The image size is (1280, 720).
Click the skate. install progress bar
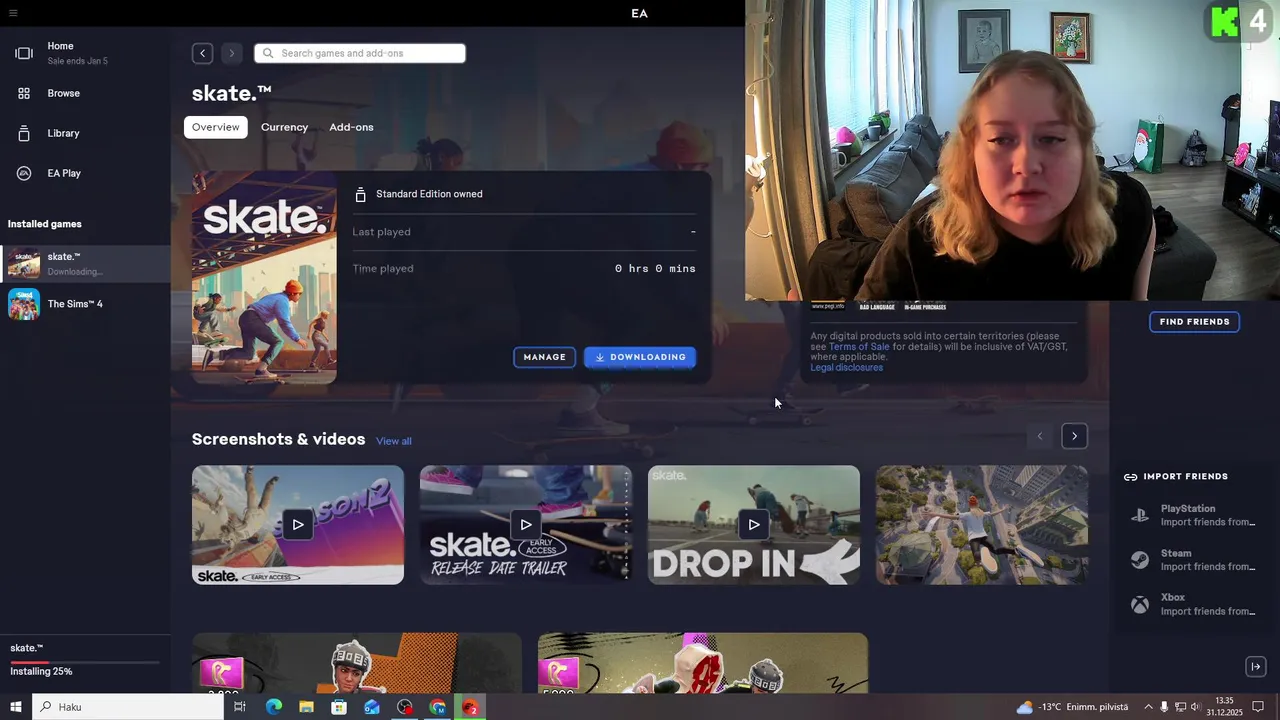pos(85,662)
